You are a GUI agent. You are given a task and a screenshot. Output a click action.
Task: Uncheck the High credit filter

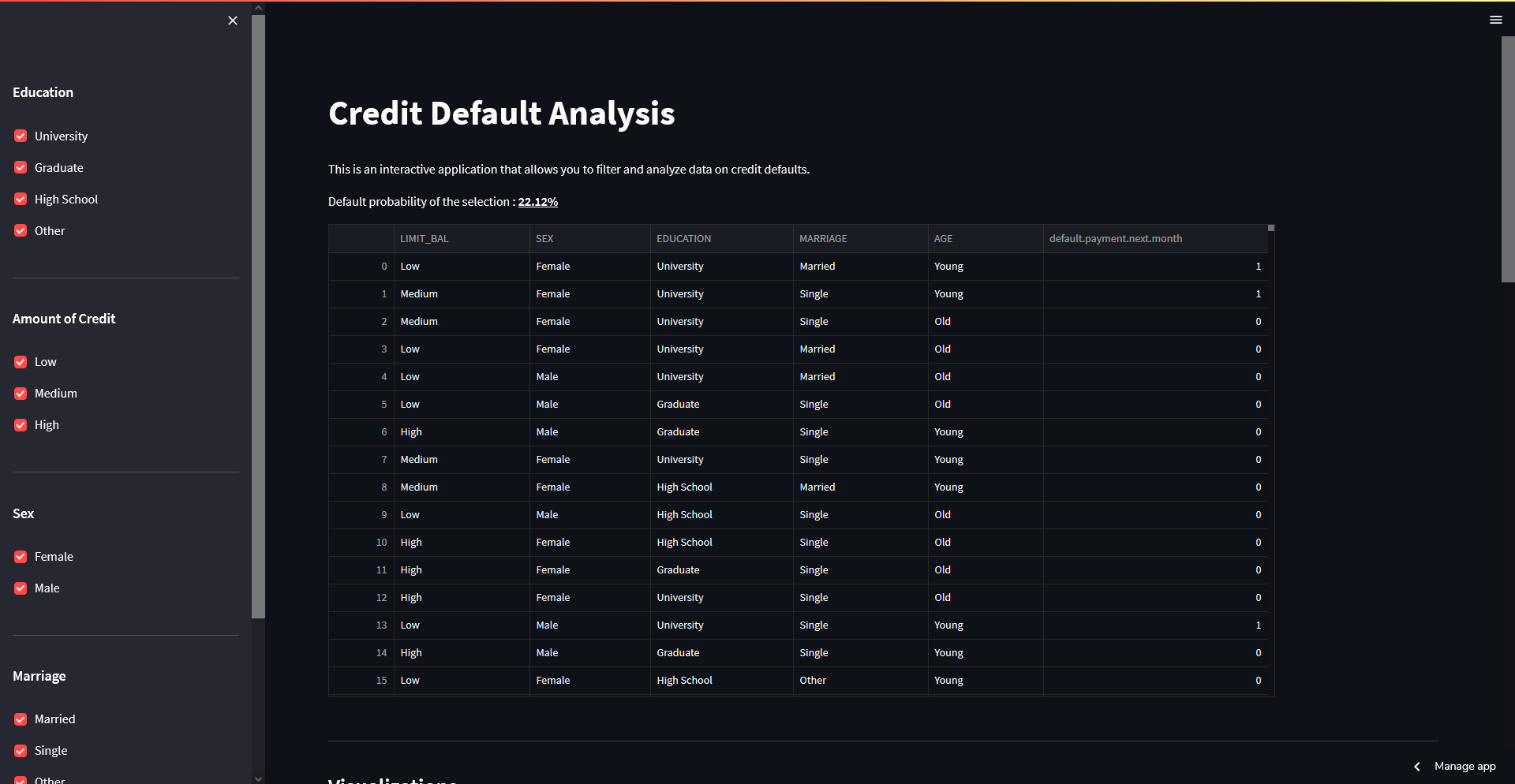[x=20, y=424]
